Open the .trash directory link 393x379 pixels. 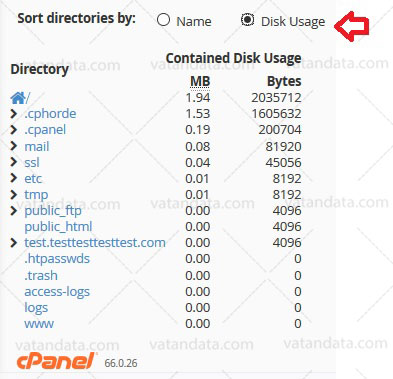(x=41, y=275)
